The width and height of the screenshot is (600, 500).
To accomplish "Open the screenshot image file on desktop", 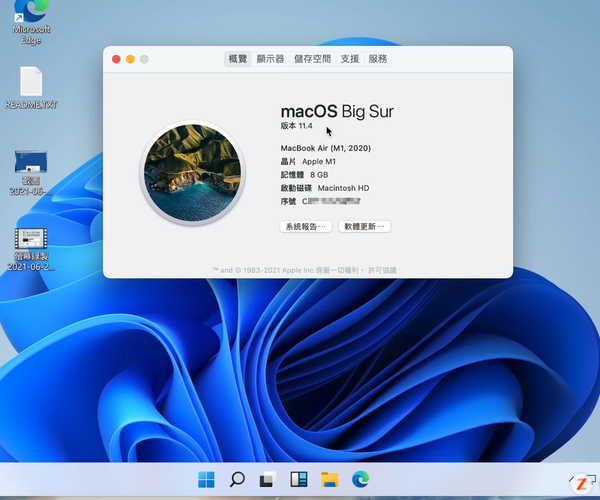I will coord(31,173).
